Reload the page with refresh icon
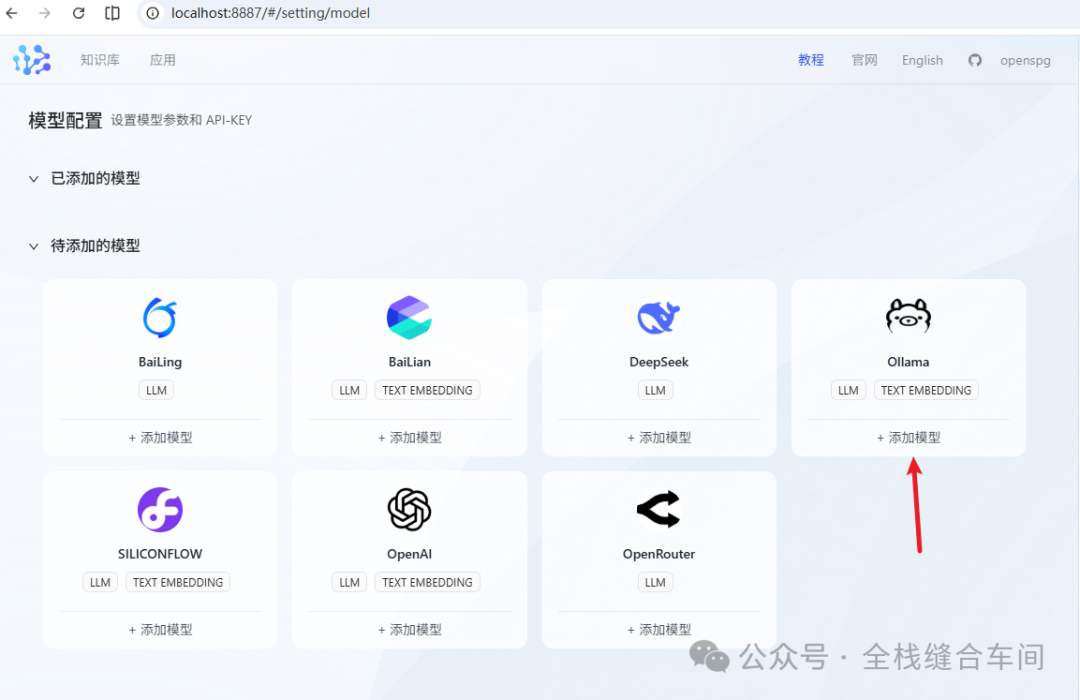The height and width of the screenshot is (700, 1080). 79,13
